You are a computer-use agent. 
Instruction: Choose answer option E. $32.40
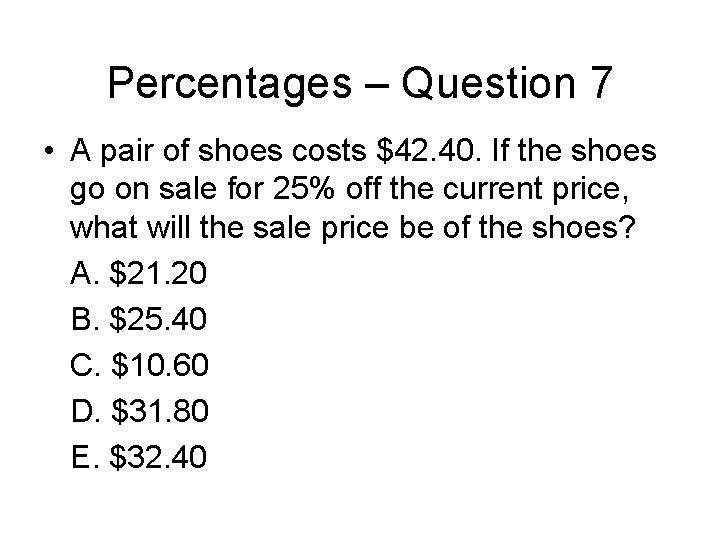[139, 456]
